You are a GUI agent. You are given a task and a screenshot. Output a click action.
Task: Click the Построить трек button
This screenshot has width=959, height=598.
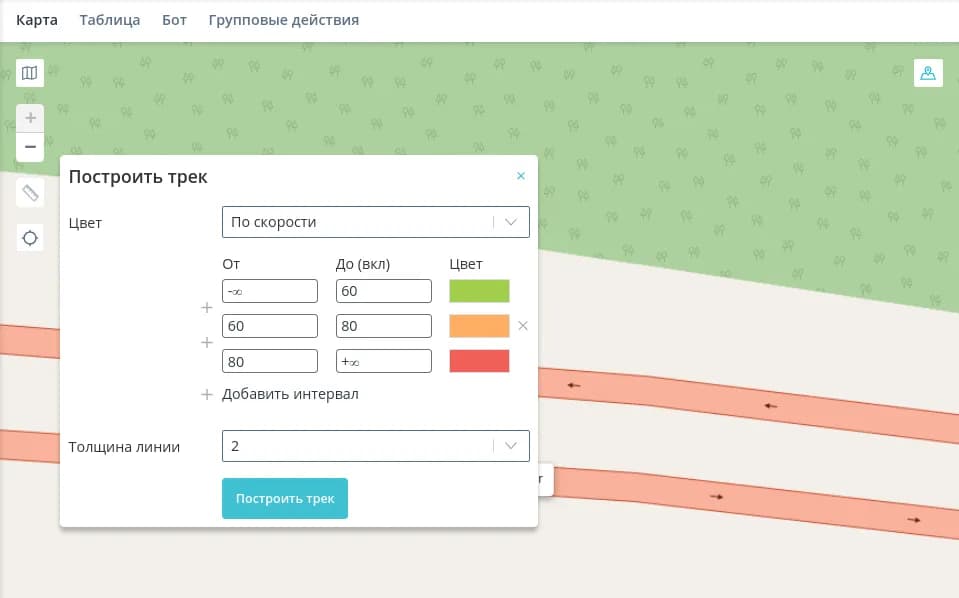click(x=284, y=498)
